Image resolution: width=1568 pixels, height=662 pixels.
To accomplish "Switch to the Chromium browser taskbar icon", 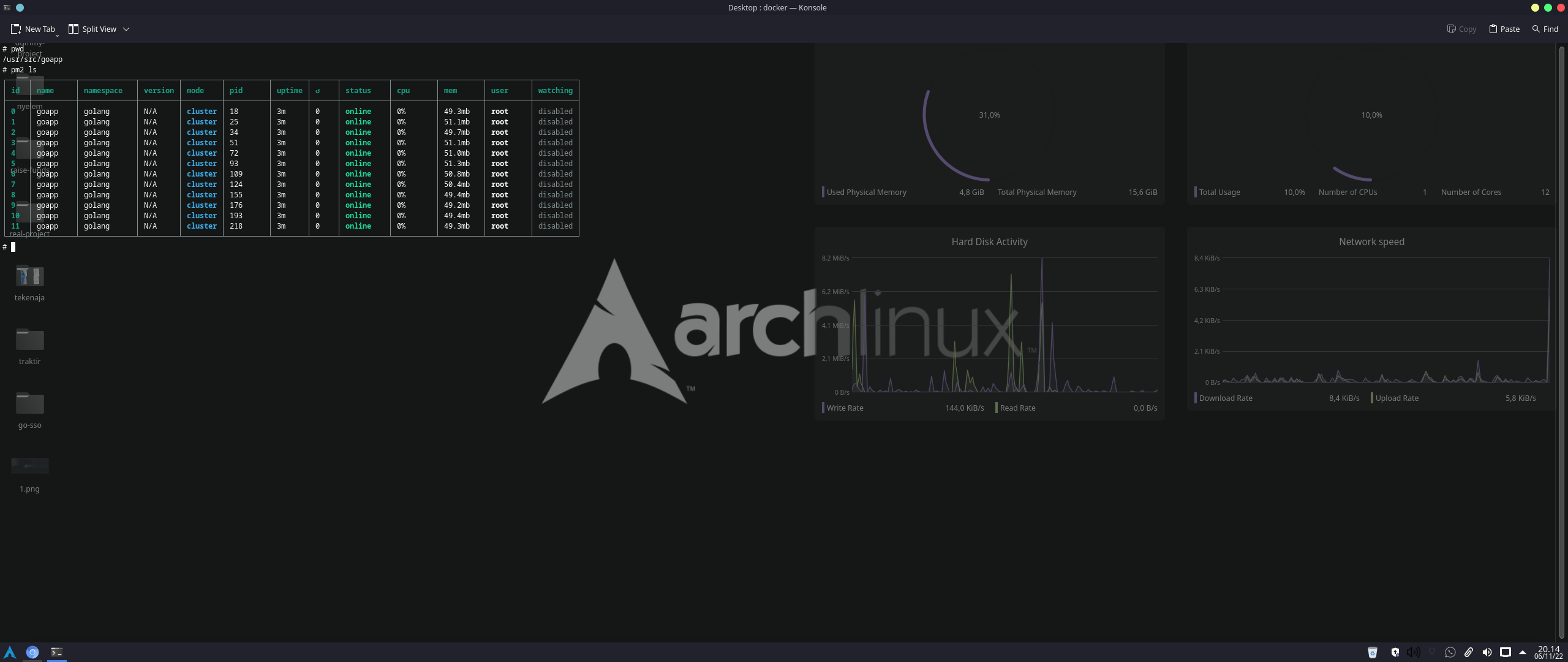I will 32,652.
